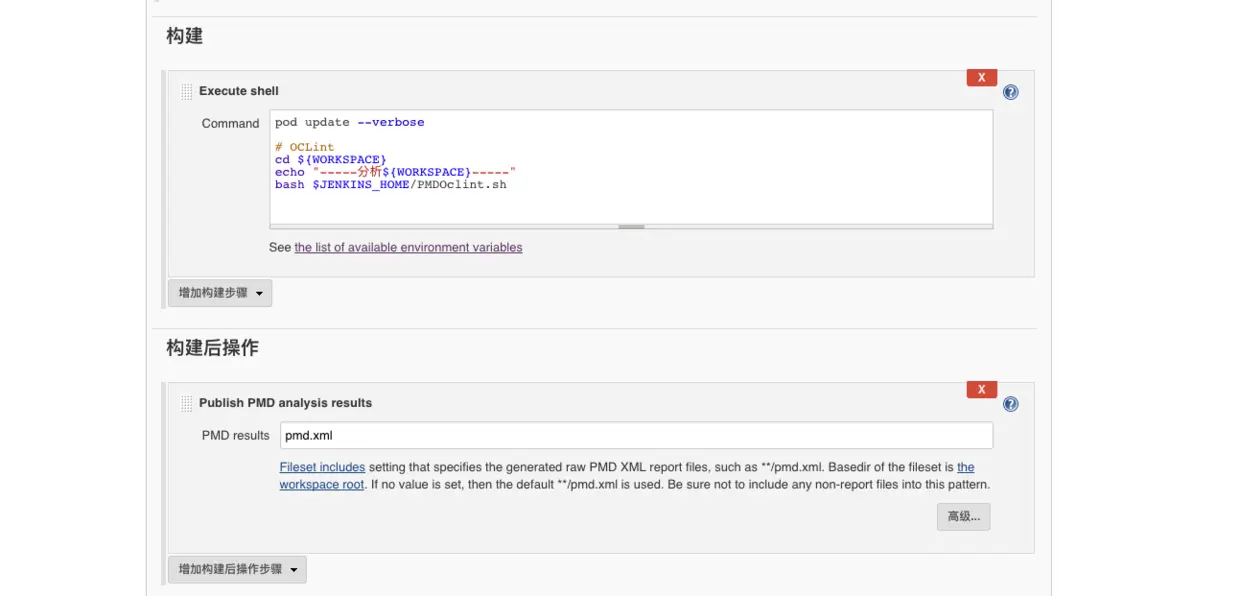Screen dimensions: 1240x596
Task: Click the 构建后操作 section heading
Action: (x=212, y=348)
